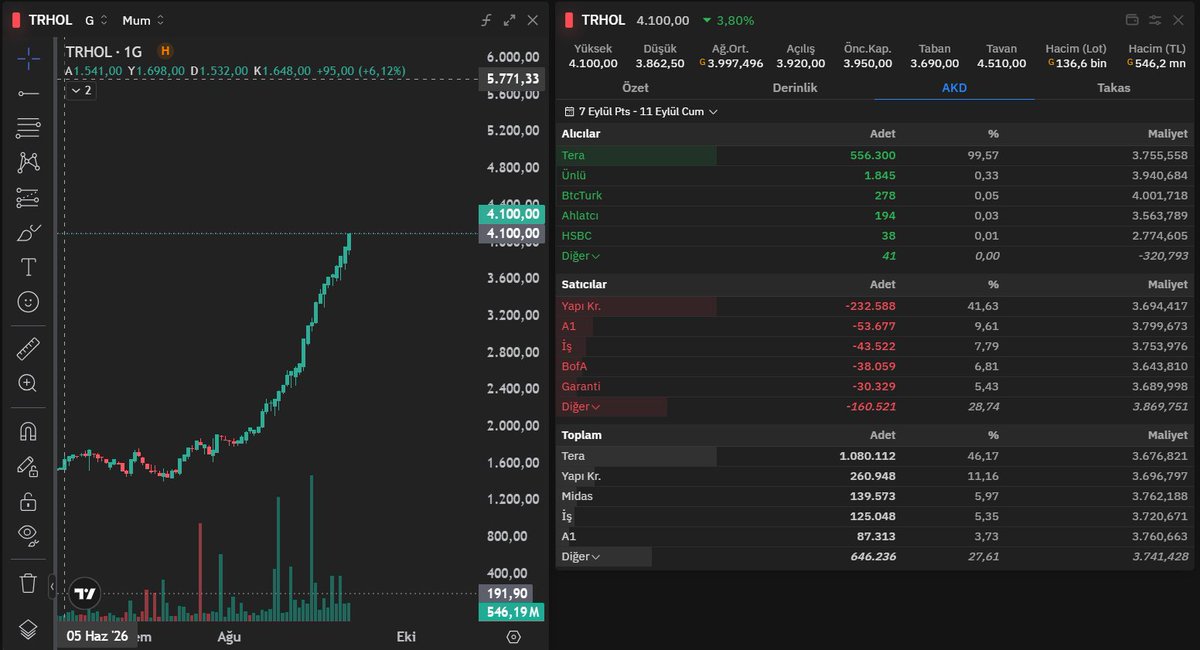Click TRHOL symbol name in chart header
The image size is (1200, 650).
(x=50, y=20)
